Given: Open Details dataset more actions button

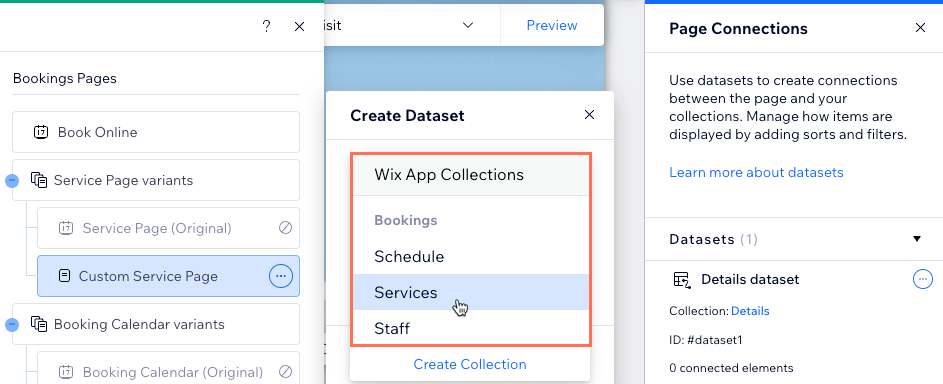Looking at the screenshot, I should (x=923, y=279).
